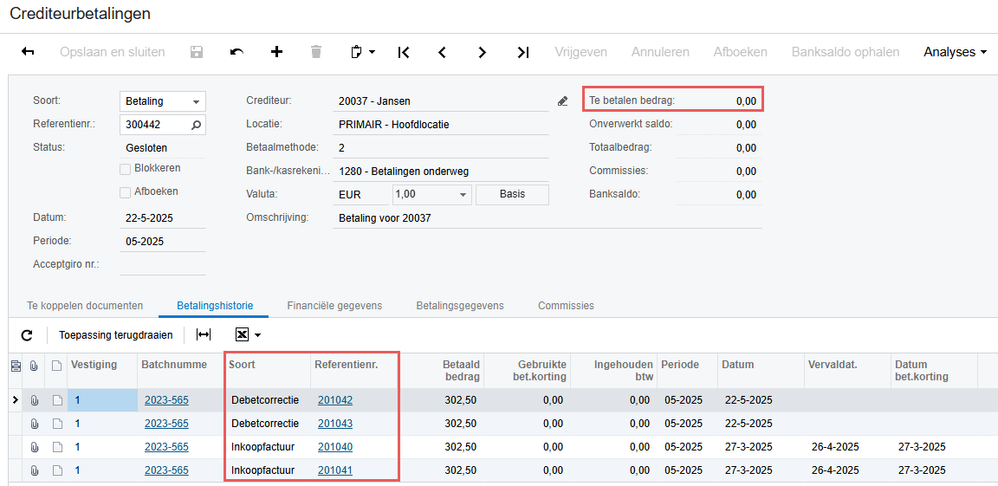Switch to Commissies tab
The height and width of the screenshot is (486, 998).
pyautogui.click(x=566, y=306)
